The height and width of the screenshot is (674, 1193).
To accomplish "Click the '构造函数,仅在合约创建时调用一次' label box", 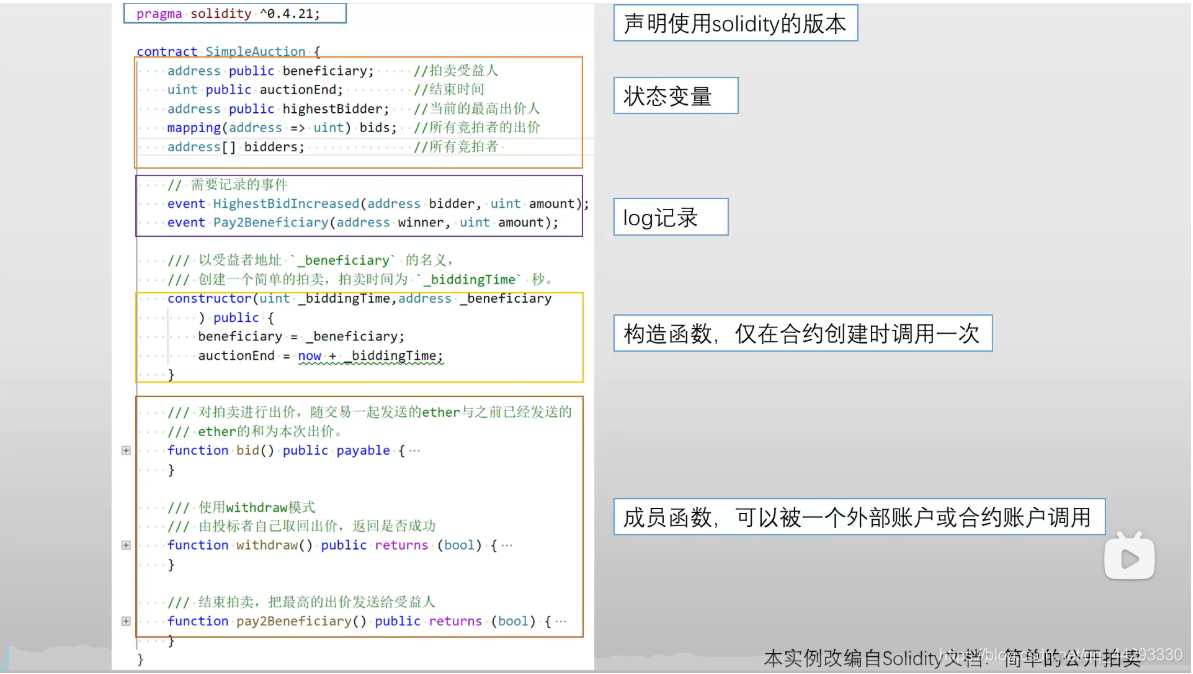I will [803, 333].
